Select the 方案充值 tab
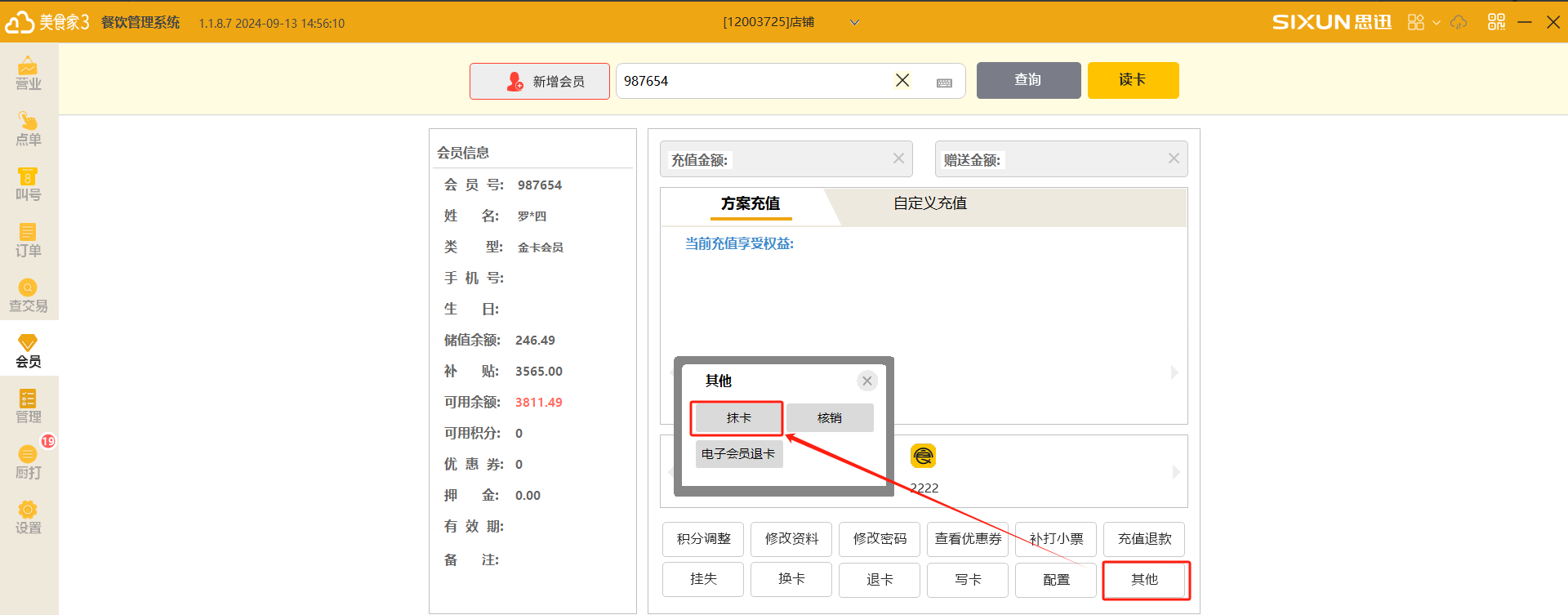This screenshot has width=1568, height=615. (x=750, y=203)
